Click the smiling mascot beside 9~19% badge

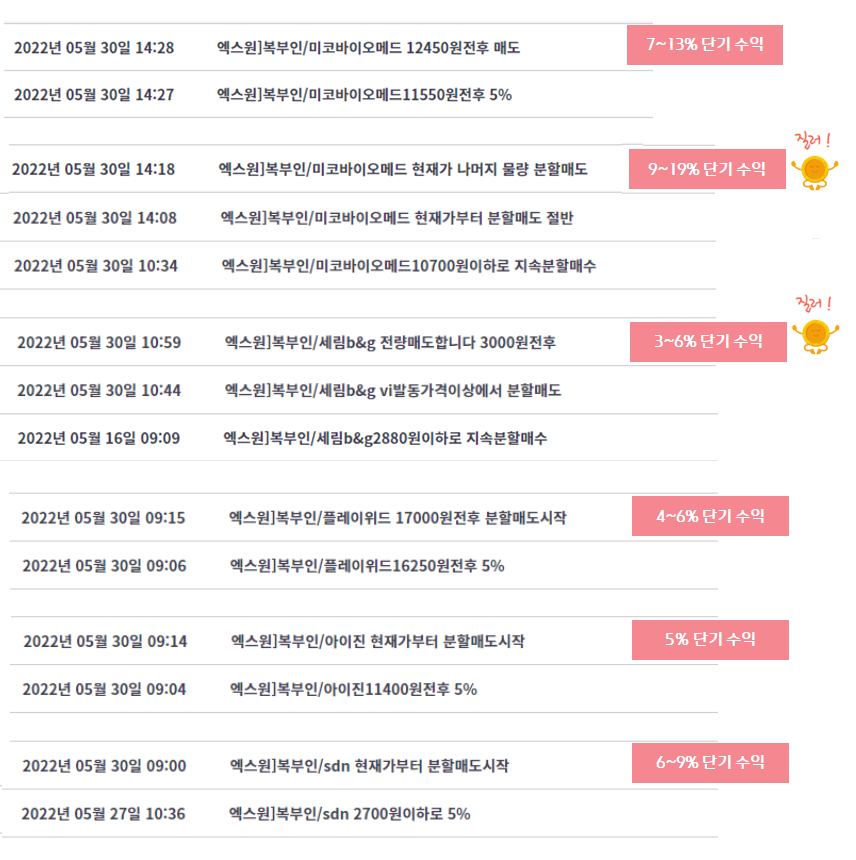click(x=814, y=173)
